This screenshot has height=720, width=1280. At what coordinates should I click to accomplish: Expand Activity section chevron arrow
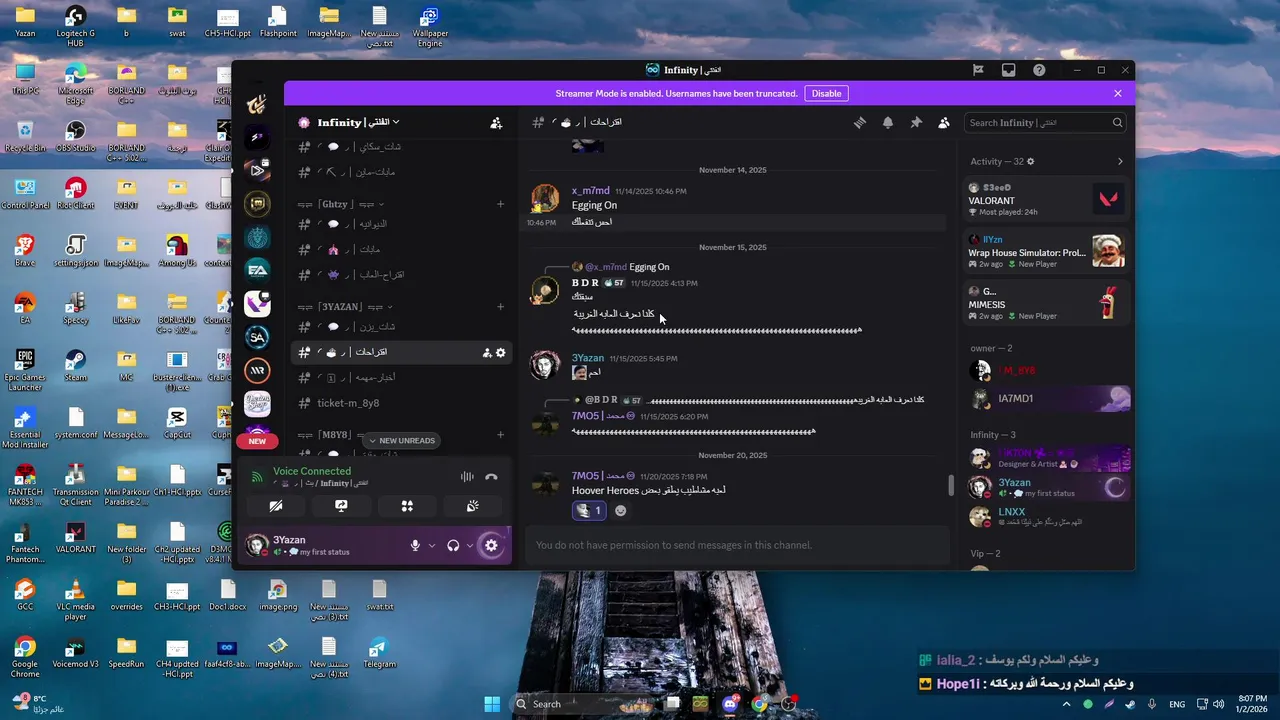coord(1120,161)
